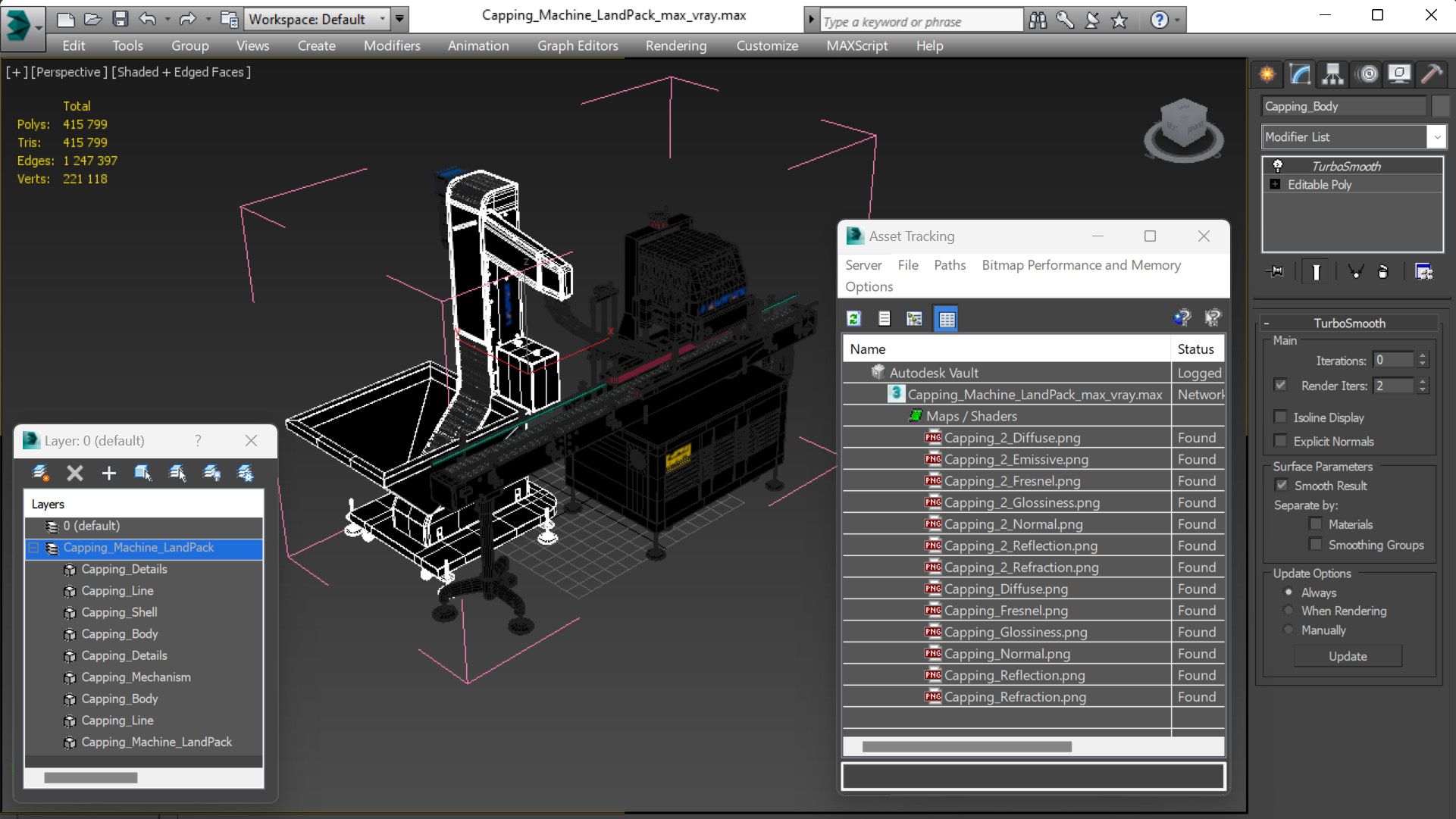Viewport: 1456px width, 819px height.
Task: Switch to the Hierarchy panel tab
Action: click(x=1332, y=74)
